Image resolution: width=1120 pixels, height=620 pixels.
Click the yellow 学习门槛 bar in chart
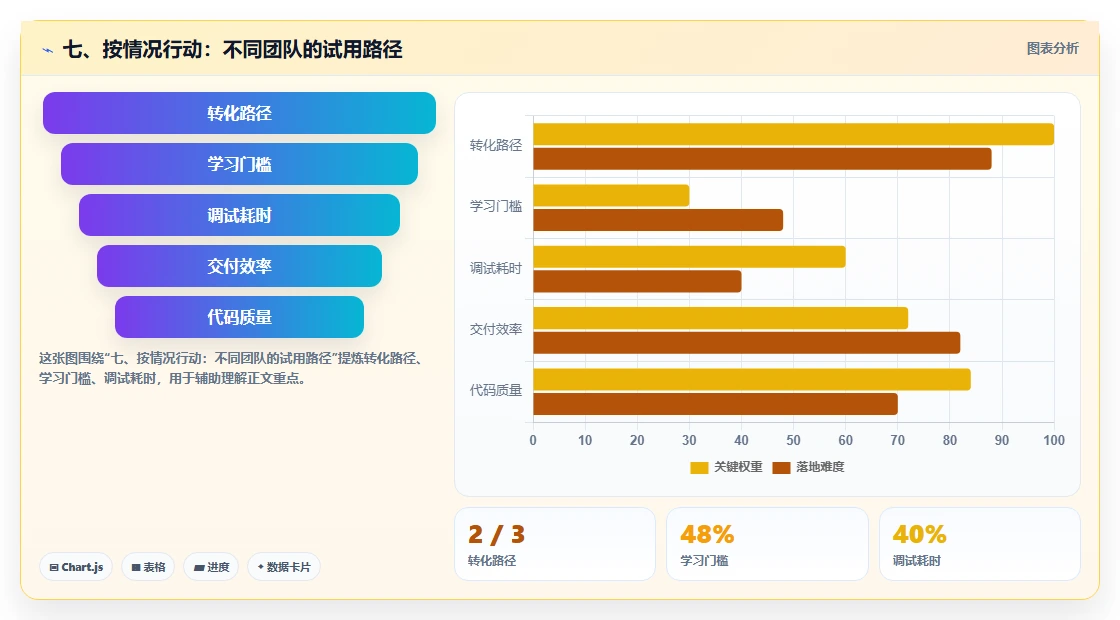(611, 196)
